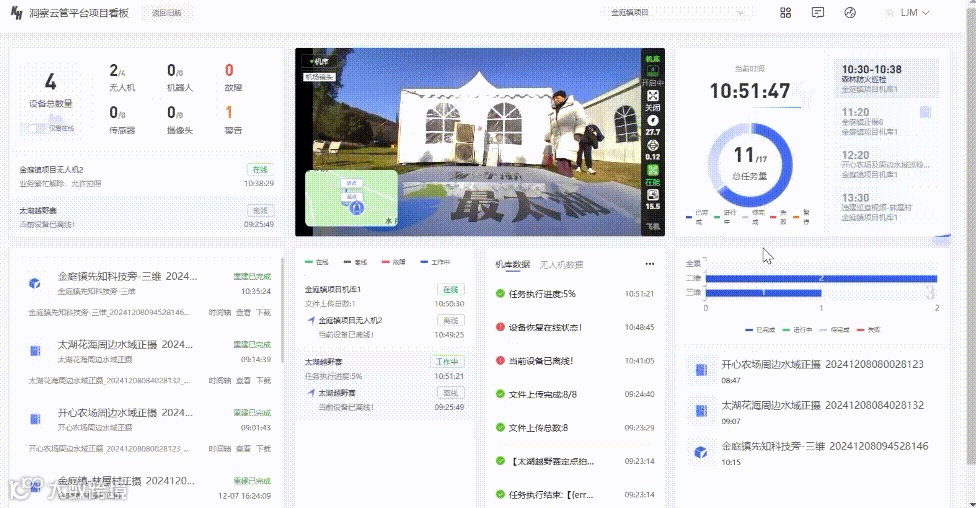Select the 12:20 开心农场 schedule item
This screenshot has width=976, height=508.
pos(886,164)
